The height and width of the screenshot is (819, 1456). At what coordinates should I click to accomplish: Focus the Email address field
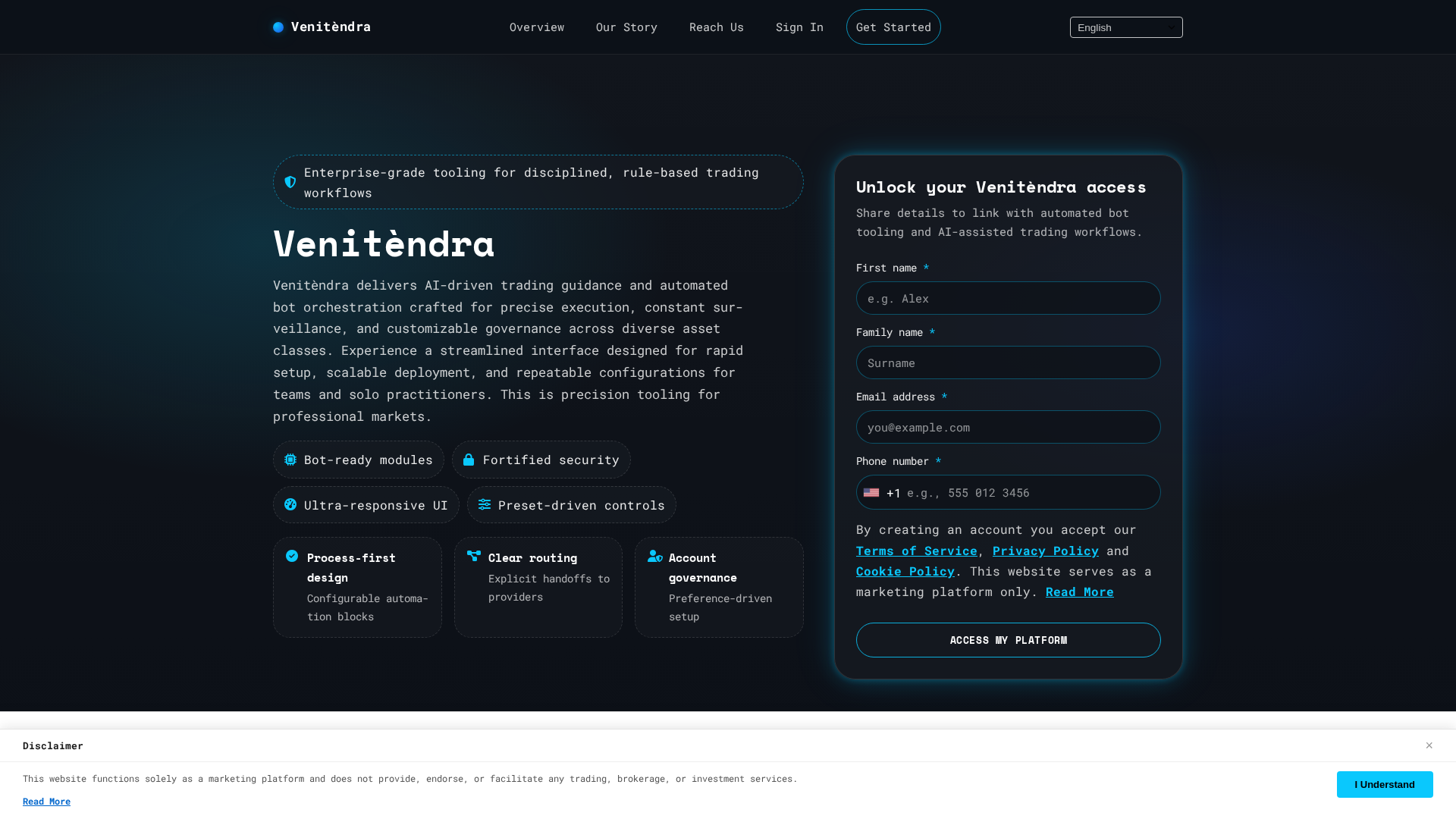tap(1008, 427)
